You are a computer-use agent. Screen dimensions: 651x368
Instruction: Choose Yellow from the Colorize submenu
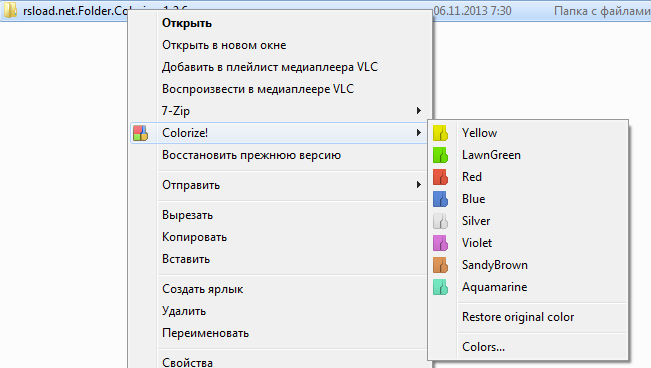pyautogui.click(x=479, y=133)
